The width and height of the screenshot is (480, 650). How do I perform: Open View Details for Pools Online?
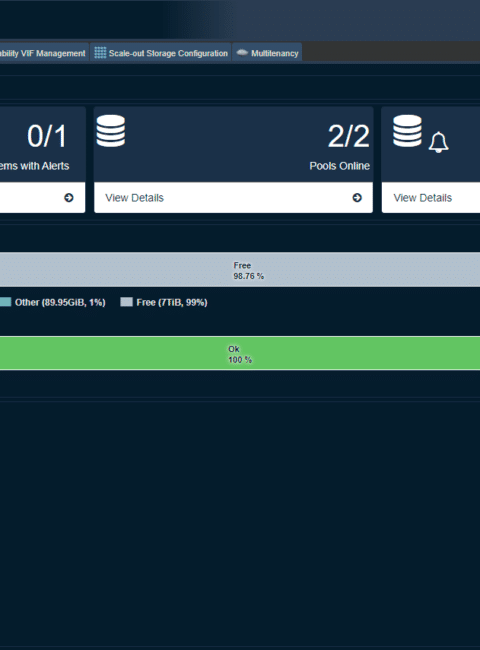click(x=233, y=198)
